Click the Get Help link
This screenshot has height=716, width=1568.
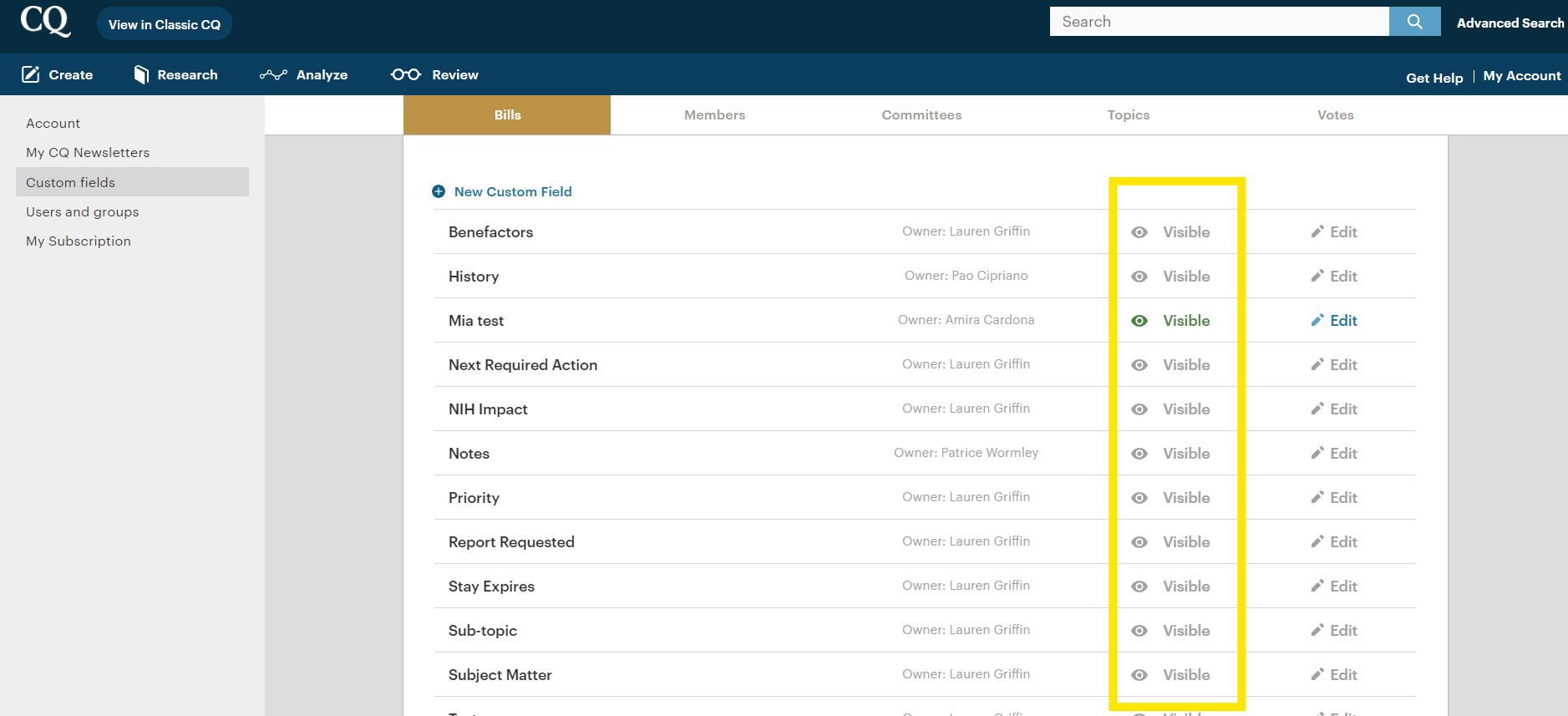click(x=1434, y=78)
